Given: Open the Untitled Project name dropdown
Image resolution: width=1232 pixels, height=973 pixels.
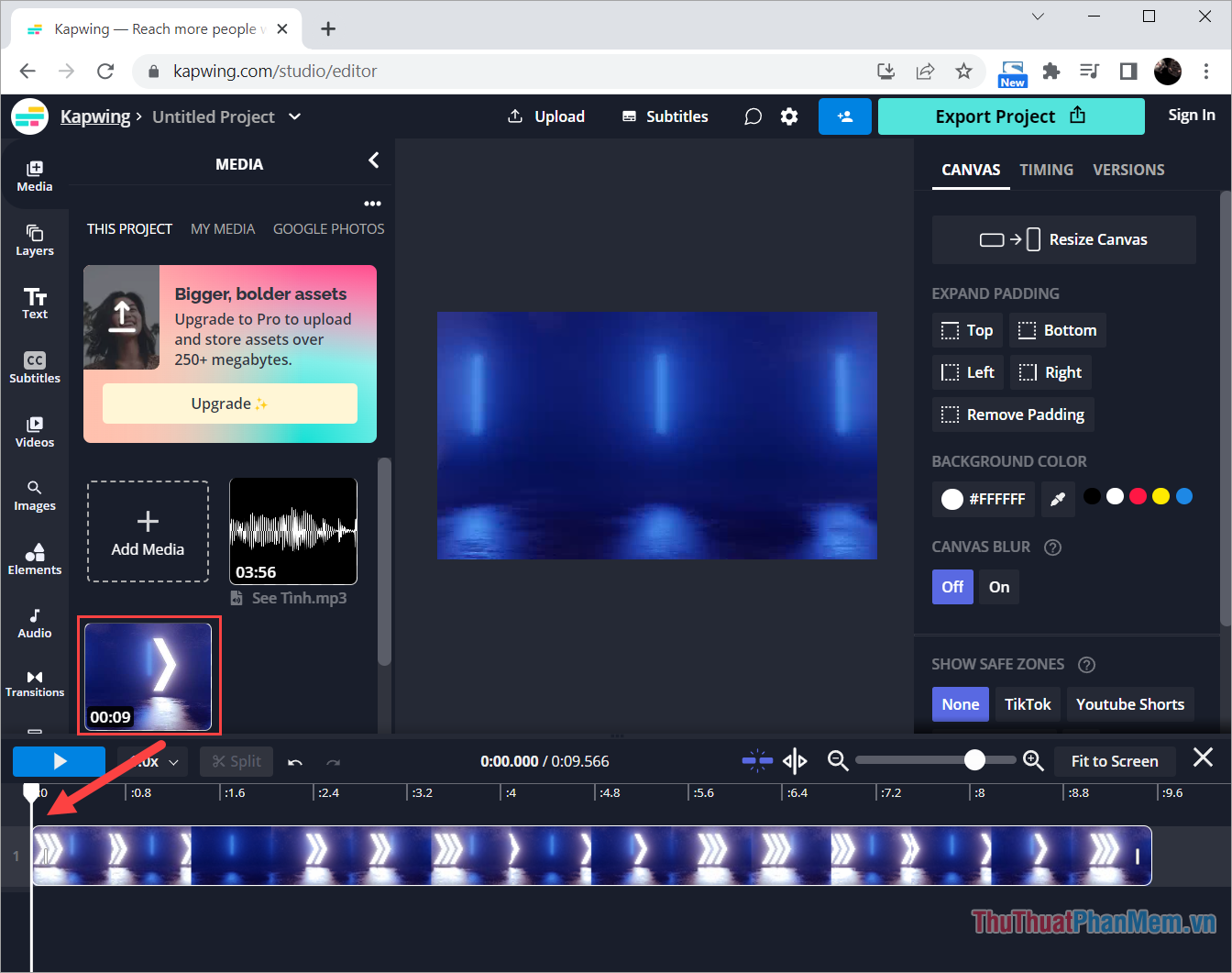Looking at the screenshot, I should click(293, 116).
